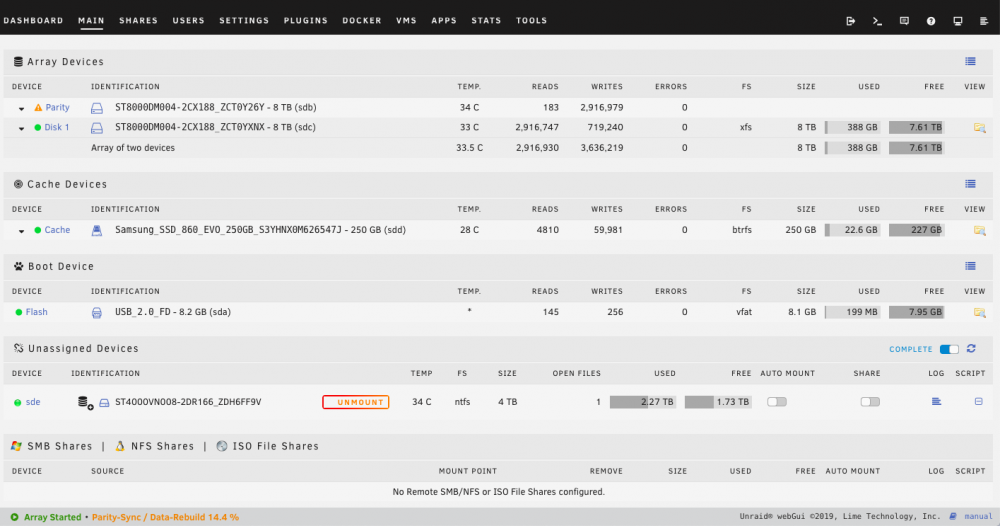
Task: View the Stats tab
Action: pyautogui.click(x=486, y=20)
